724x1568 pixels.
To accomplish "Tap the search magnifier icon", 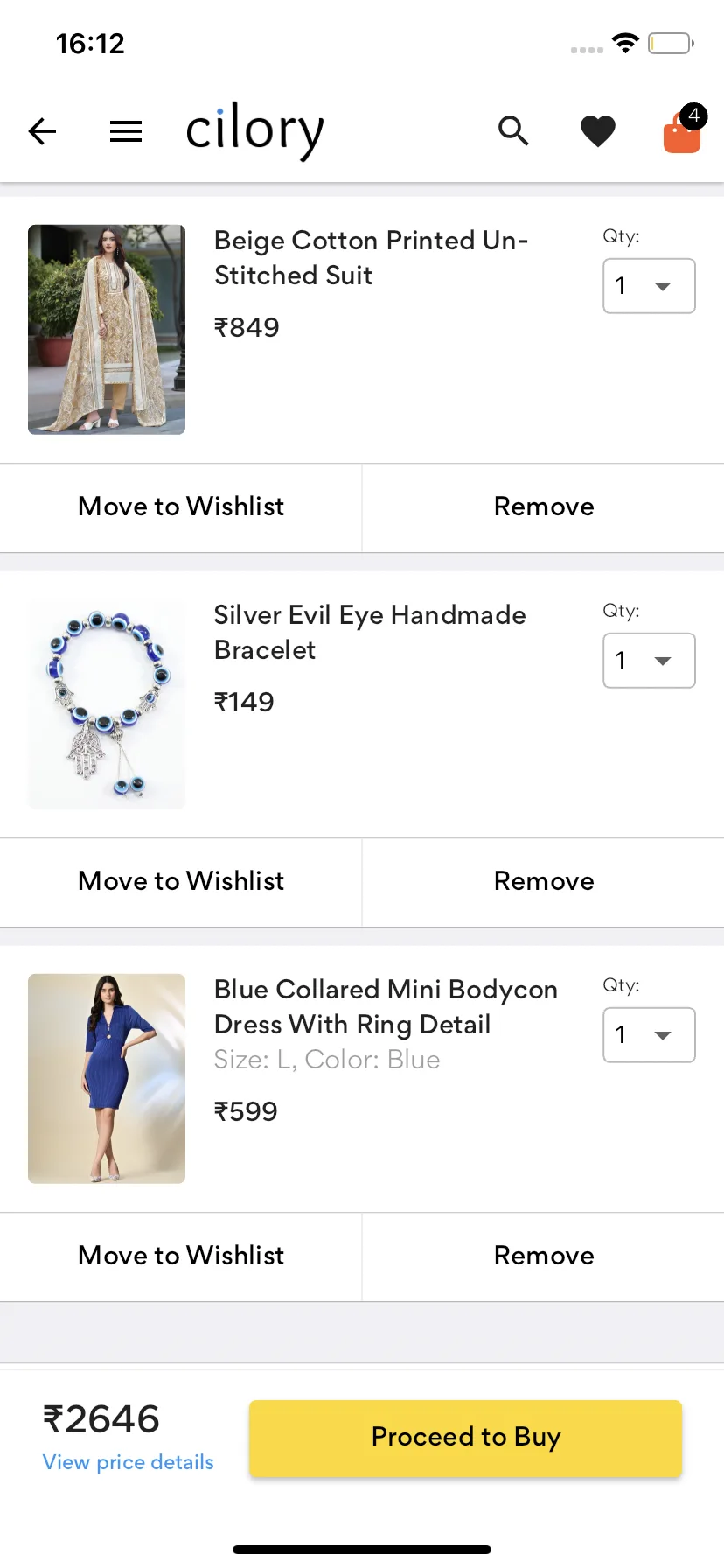I will pyautogui.click(x=513, y=131).
